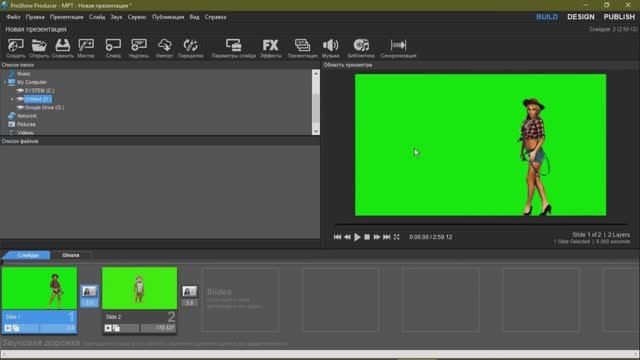This screenshot has height=360, width=640.
Task: Stop the preview playback
Action: (367, 237)
